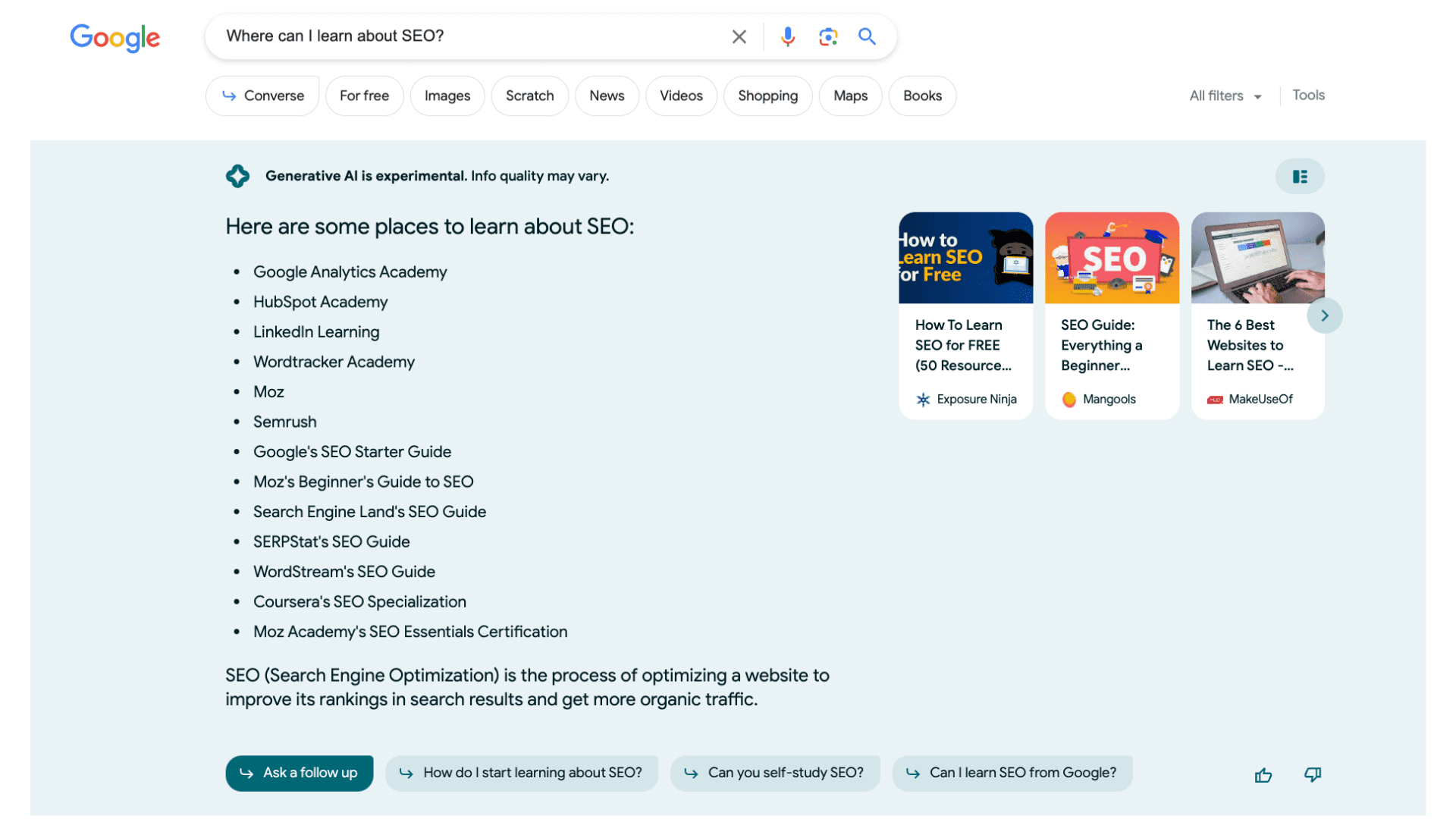The width and height of the screenshot is (1456, 819).
Task: Switch to the Videos filter tab
Action: click(680, 96)
